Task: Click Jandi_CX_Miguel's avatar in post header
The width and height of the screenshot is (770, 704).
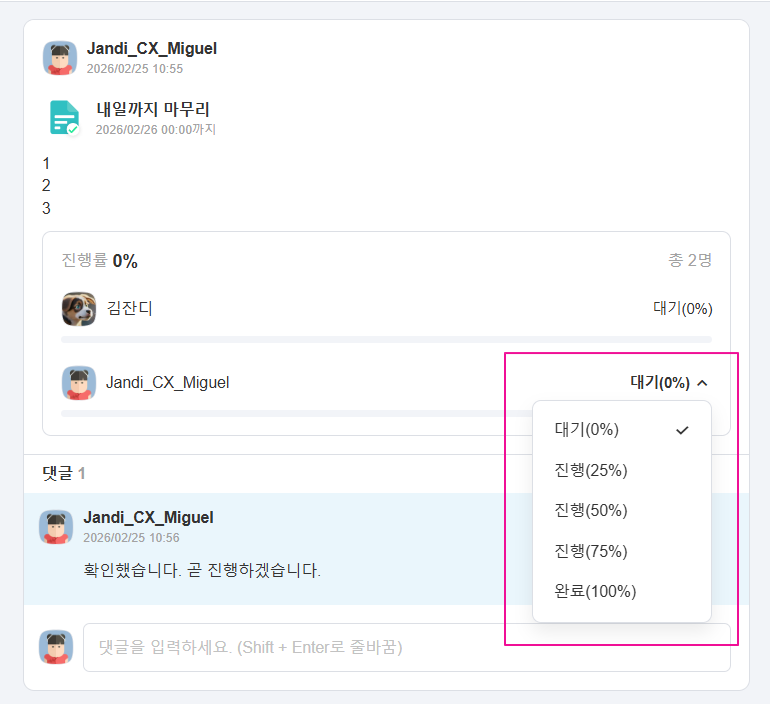Action: coord(60,58)
